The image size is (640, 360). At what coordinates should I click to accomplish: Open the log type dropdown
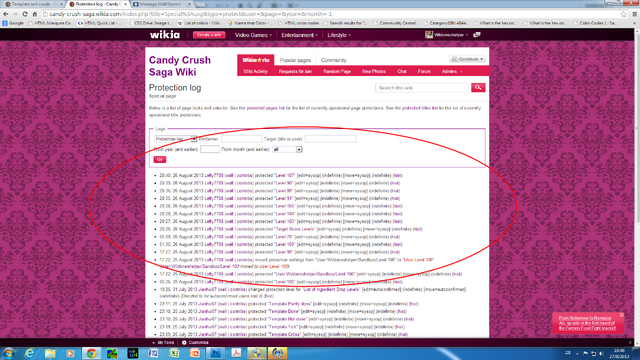[175, 139]
